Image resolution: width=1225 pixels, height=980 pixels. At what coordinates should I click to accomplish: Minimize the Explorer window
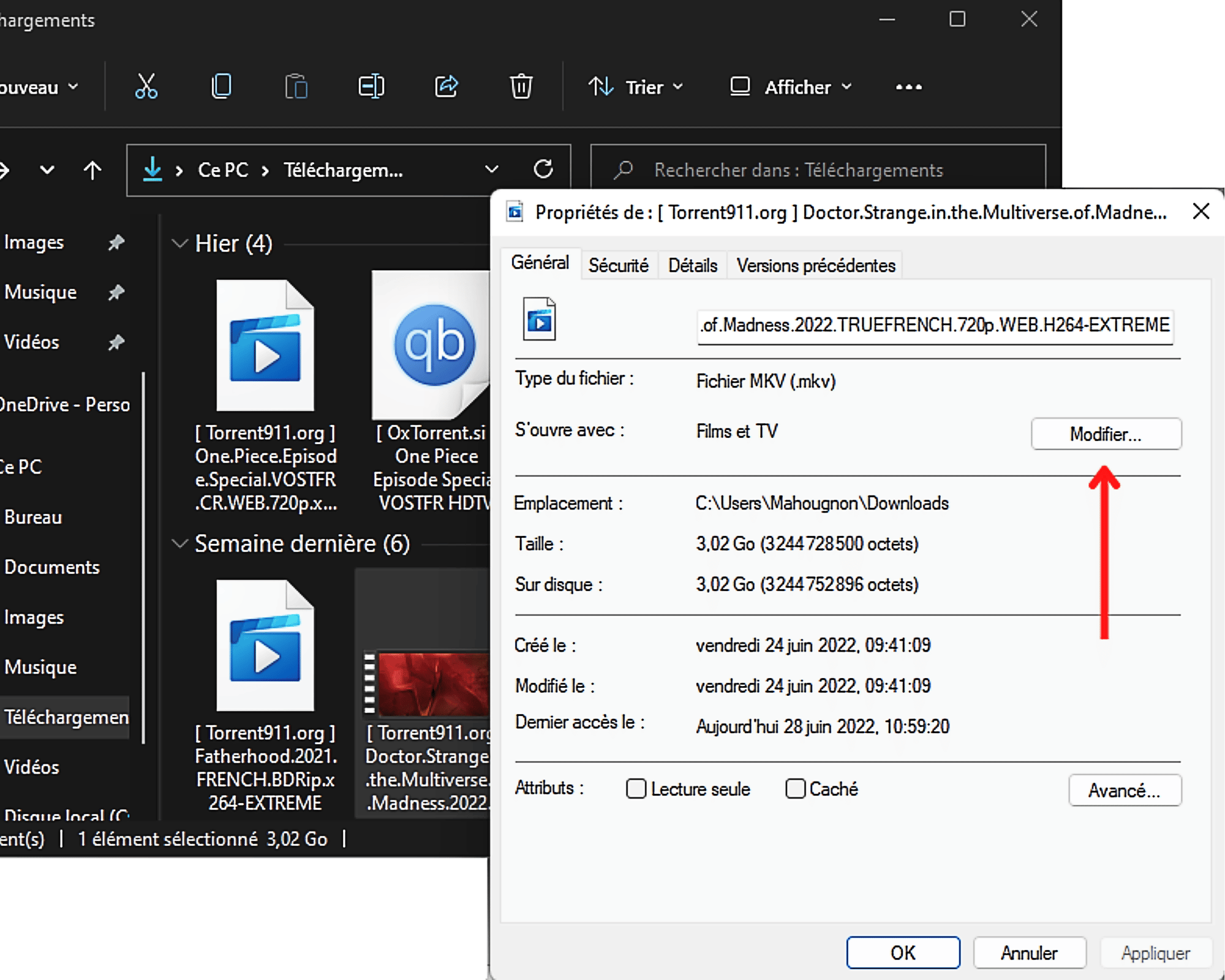click(x=887, y=19)
